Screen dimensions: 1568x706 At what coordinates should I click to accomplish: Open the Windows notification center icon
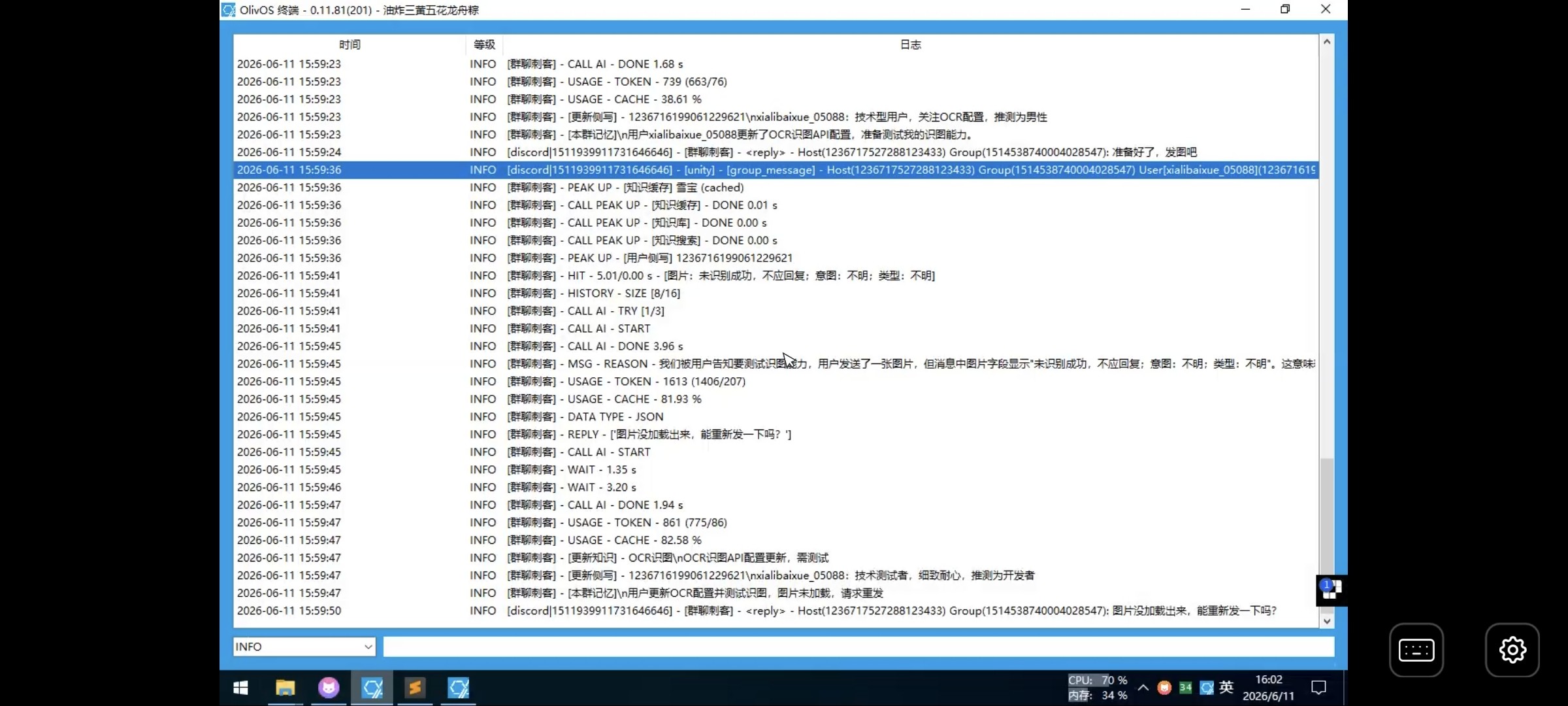[x=1319, y=688]
